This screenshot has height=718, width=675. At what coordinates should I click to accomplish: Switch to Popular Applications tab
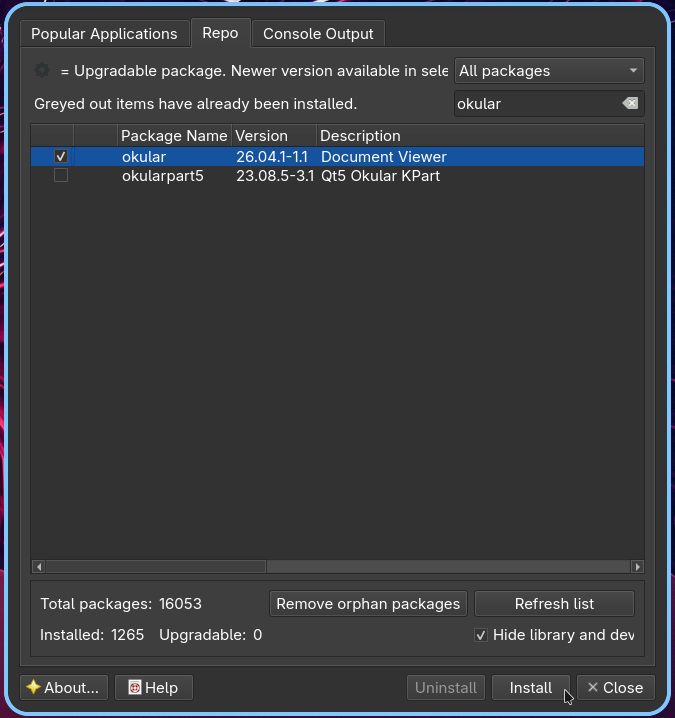pyautogui.click(x=104, y=34)
